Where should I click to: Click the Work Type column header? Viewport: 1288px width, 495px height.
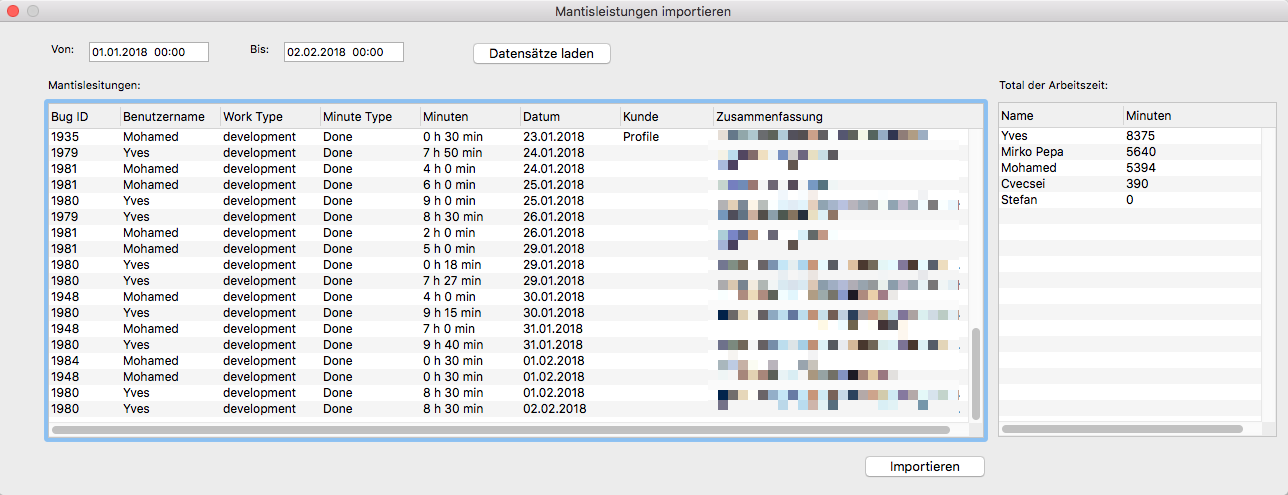[x=269, y=117]
